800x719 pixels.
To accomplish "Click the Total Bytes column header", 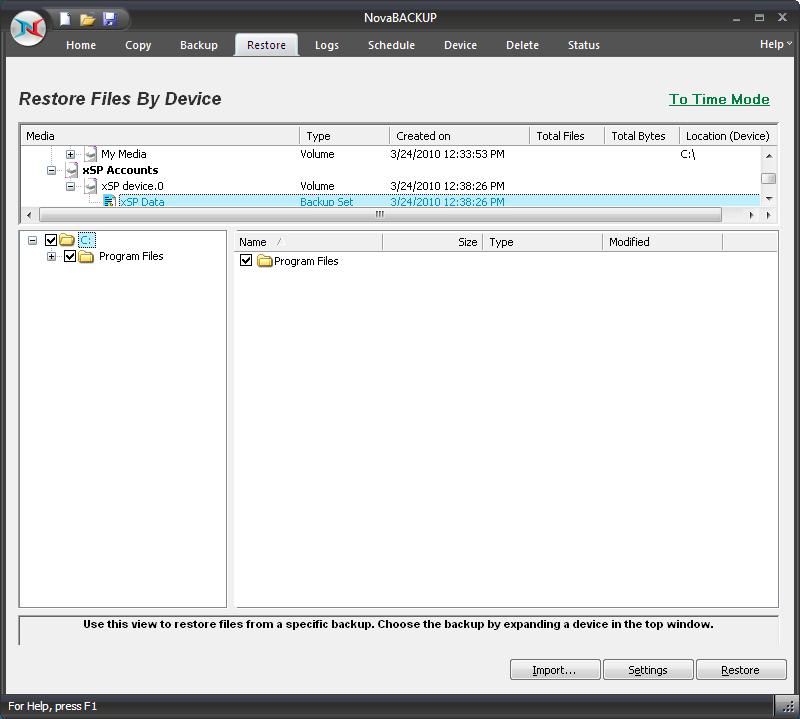I will coord(642,136).
